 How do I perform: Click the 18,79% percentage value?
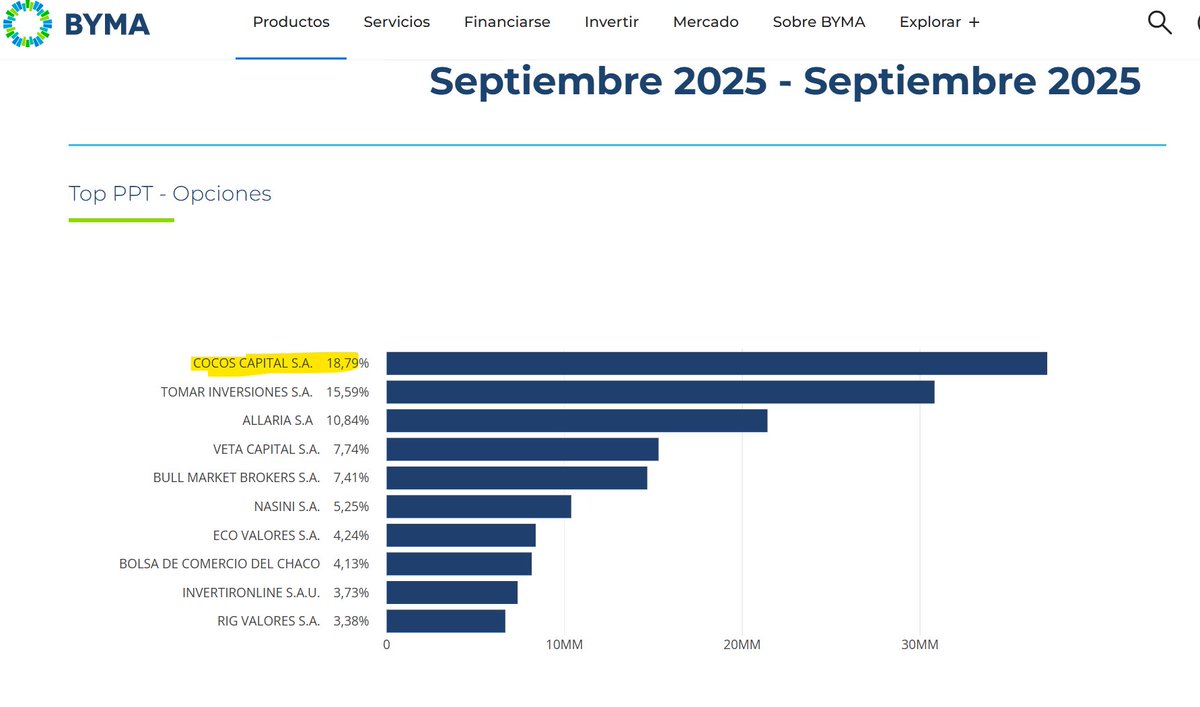(x=348, y=363)
